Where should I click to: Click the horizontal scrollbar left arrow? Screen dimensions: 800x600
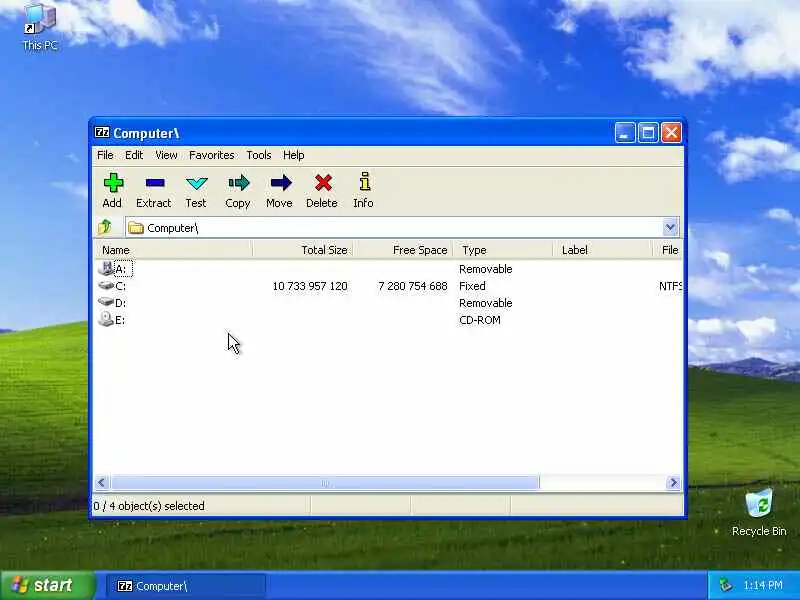click(x=101, y=482)
